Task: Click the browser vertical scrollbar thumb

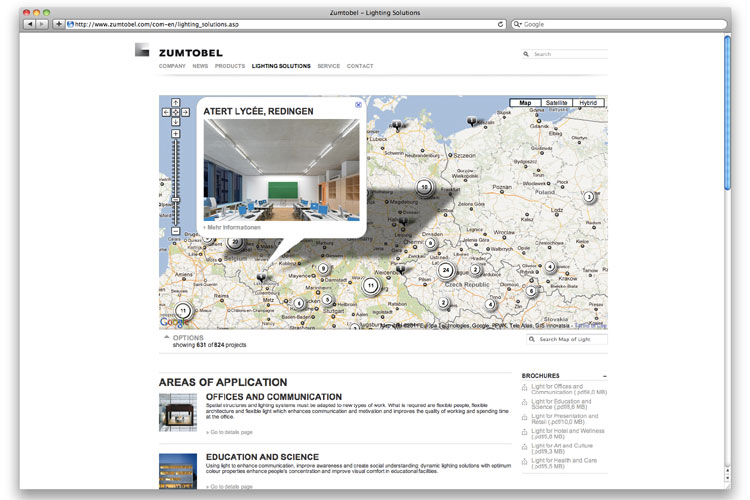Action: [727, 113]
